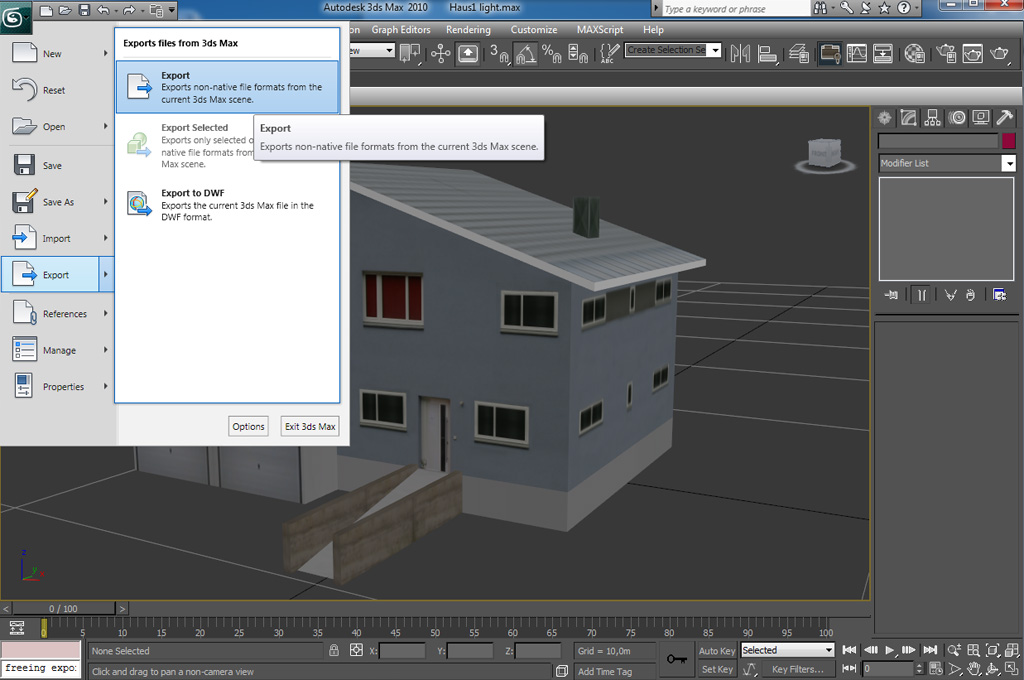Switch to the Motion panel icon
Viewport: 1024px width, 680px height.
(x=957, y=118)
